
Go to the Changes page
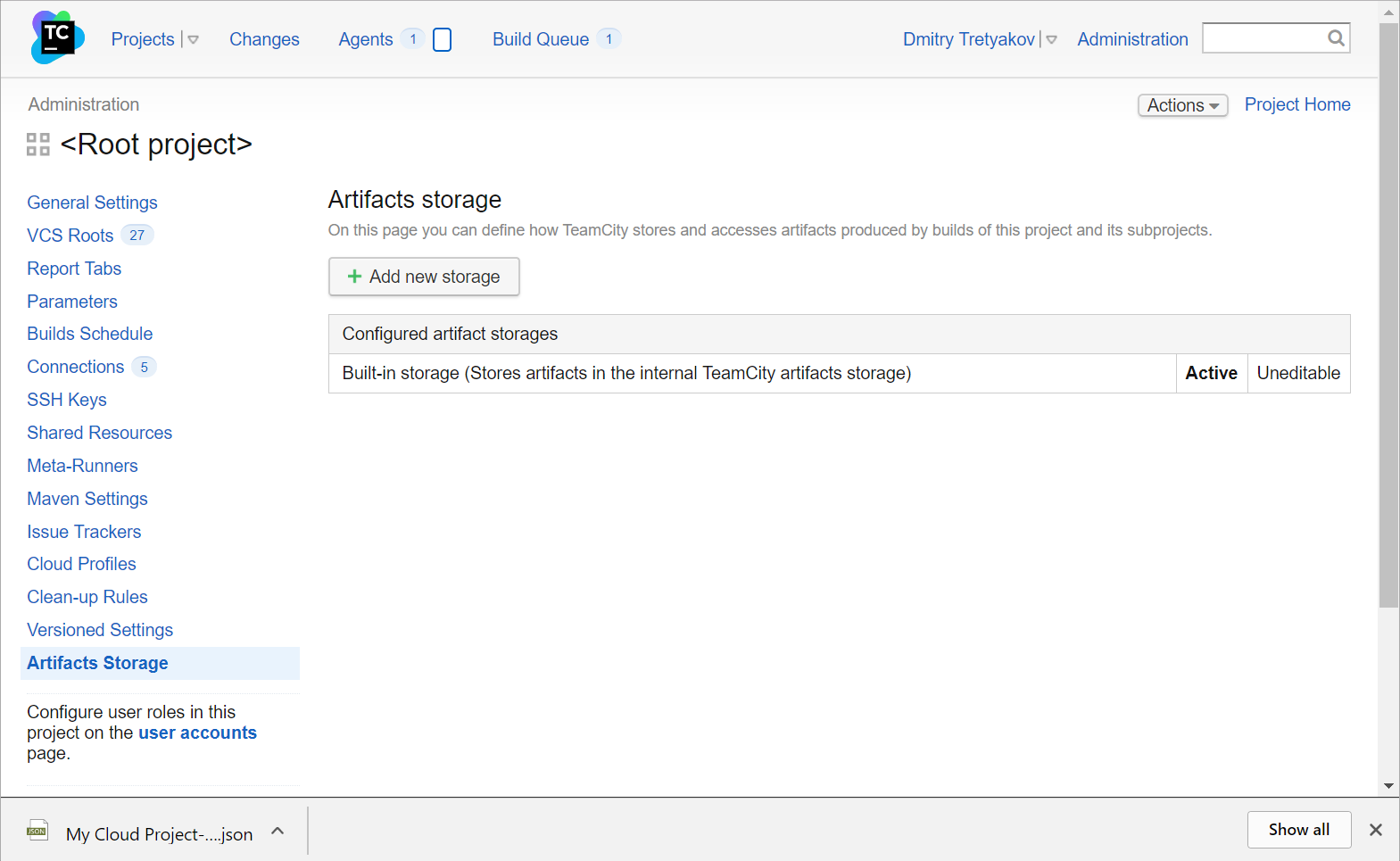coord(264,39)
